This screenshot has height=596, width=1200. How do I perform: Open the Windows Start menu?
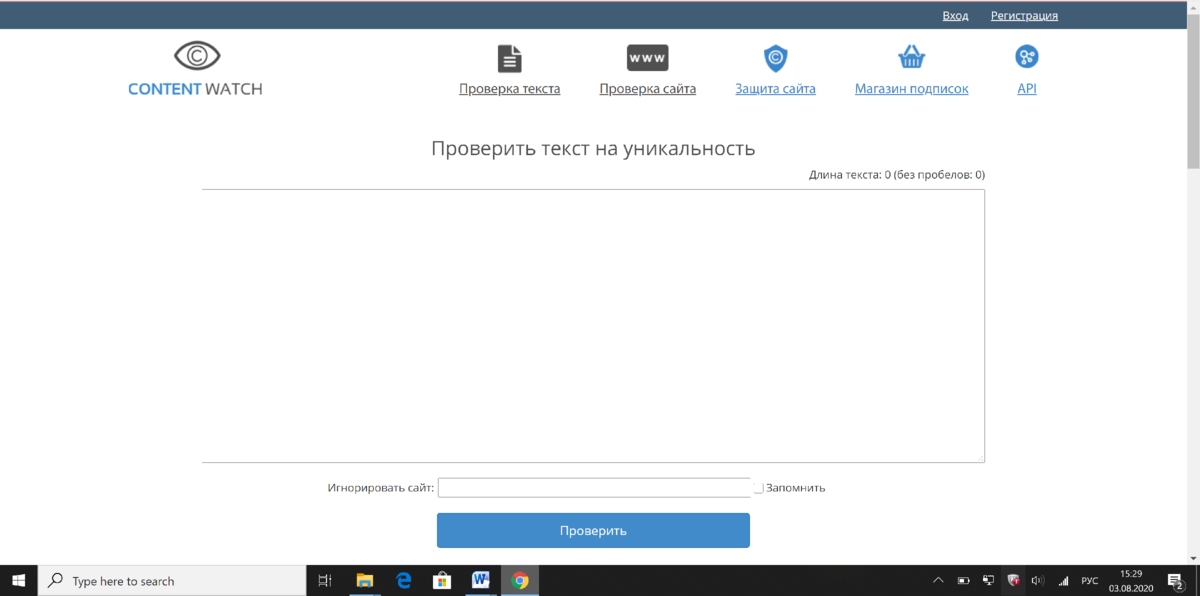(x=18, y=580)
